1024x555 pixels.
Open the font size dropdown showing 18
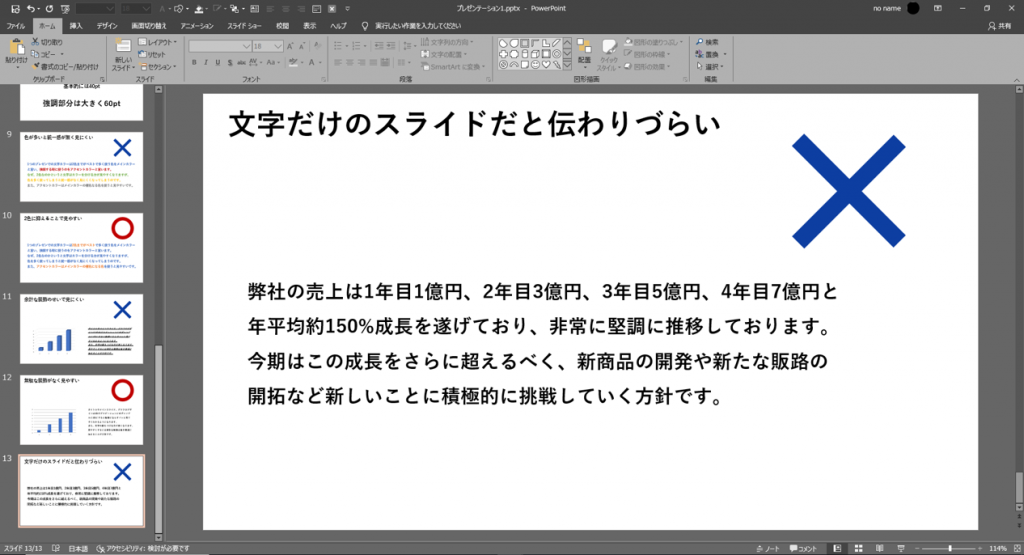[x=268, y=46]
